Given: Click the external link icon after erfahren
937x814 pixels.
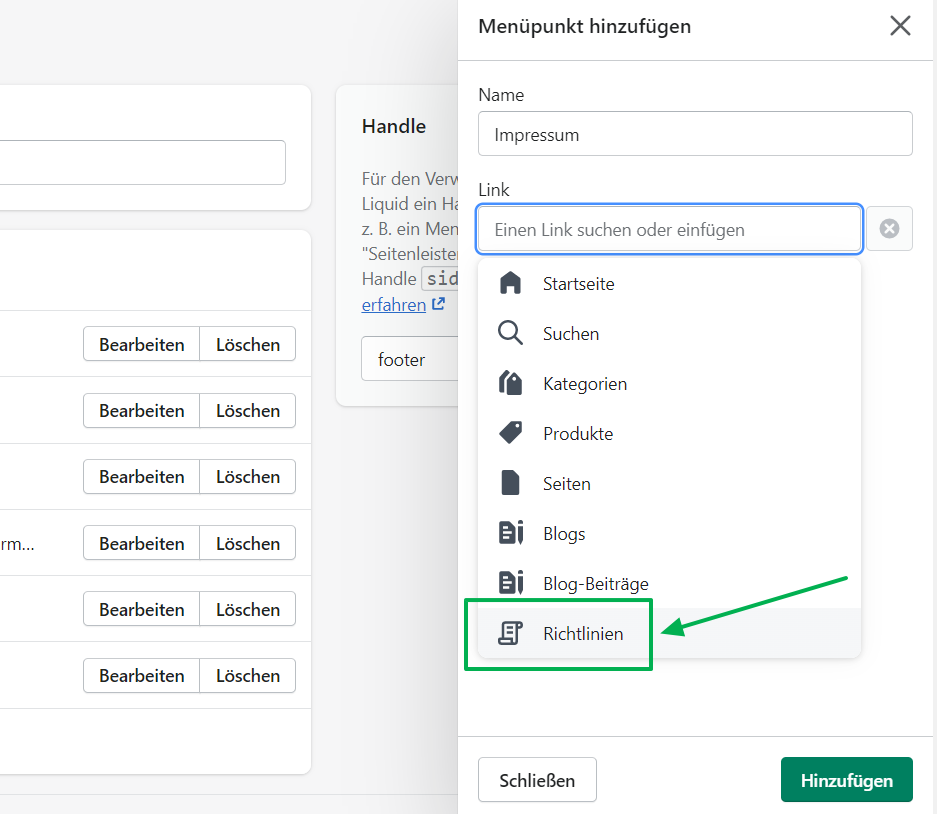Looking at the screenshot, I should point(439,304).
